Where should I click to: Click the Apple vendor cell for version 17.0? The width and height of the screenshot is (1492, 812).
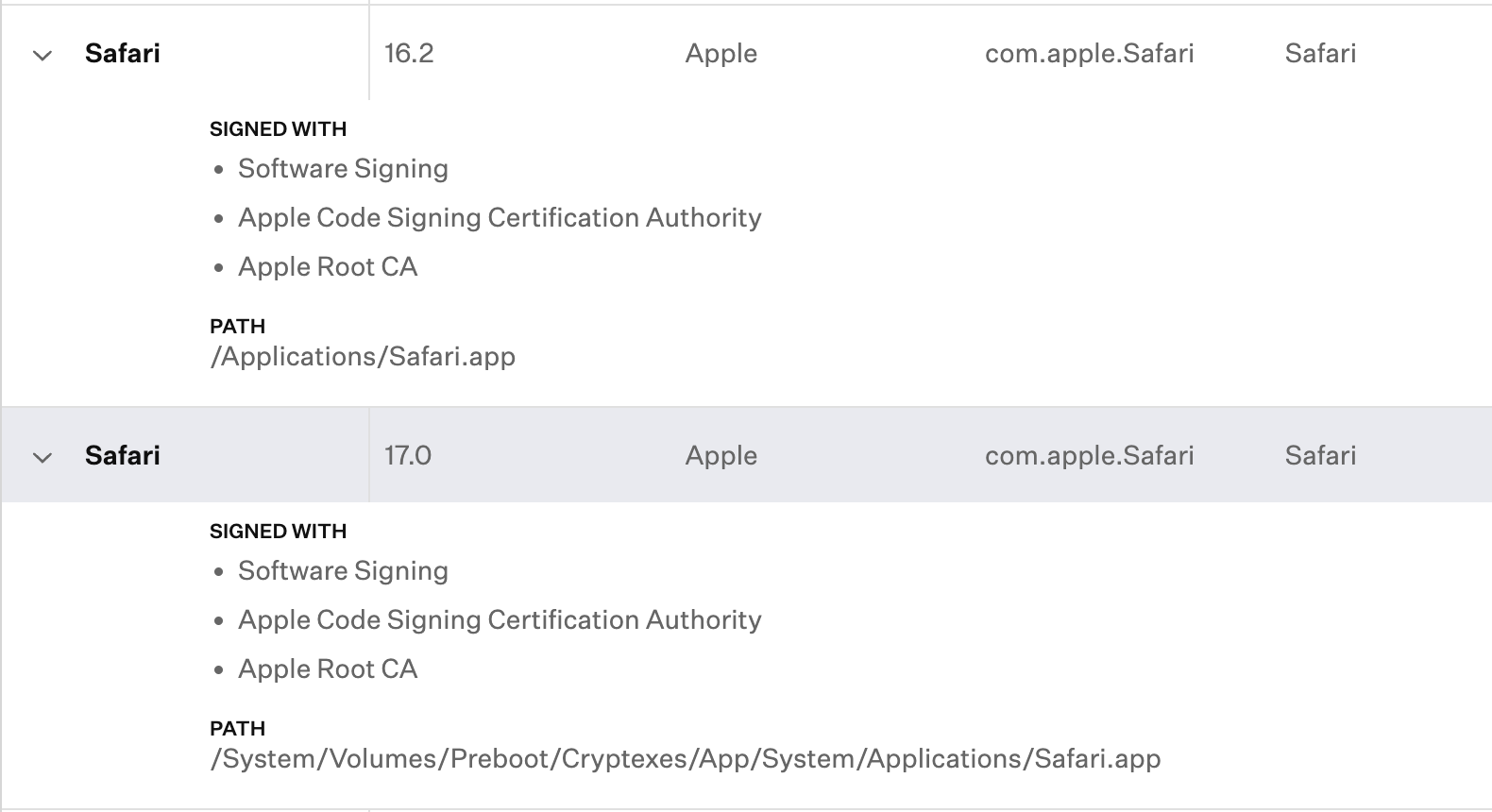721,456
